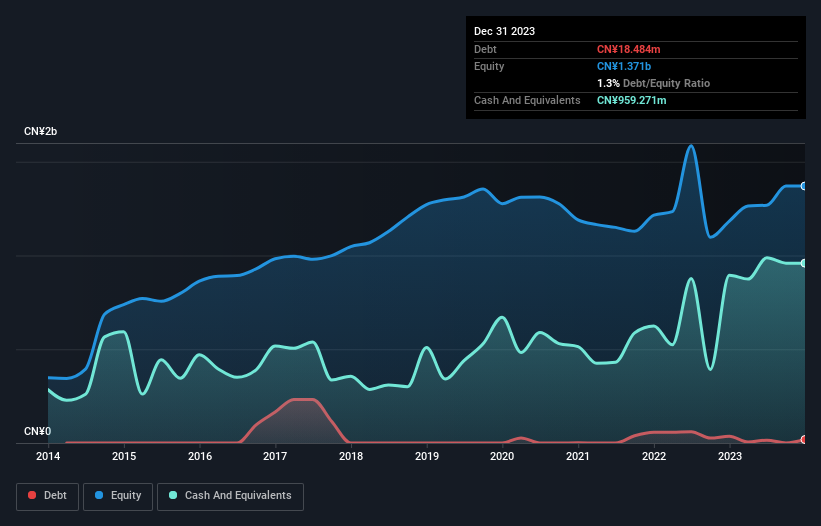Screen dimensions: 821x526
Task: Click the 1.3% Debt/Equity Ratio text
Action: pos(653,83)
